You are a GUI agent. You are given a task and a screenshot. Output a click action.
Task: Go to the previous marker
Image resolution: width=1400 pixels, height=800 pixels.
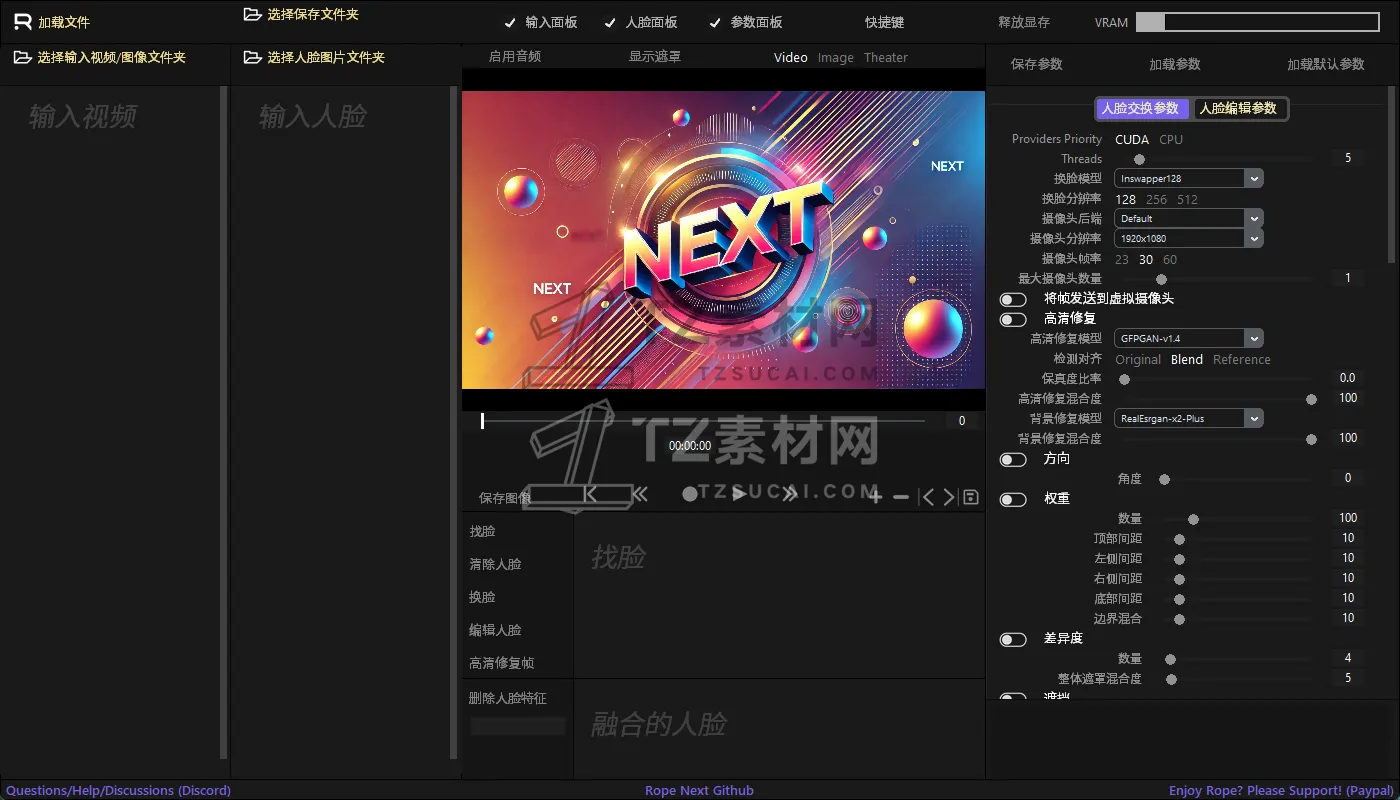point(927,496)
